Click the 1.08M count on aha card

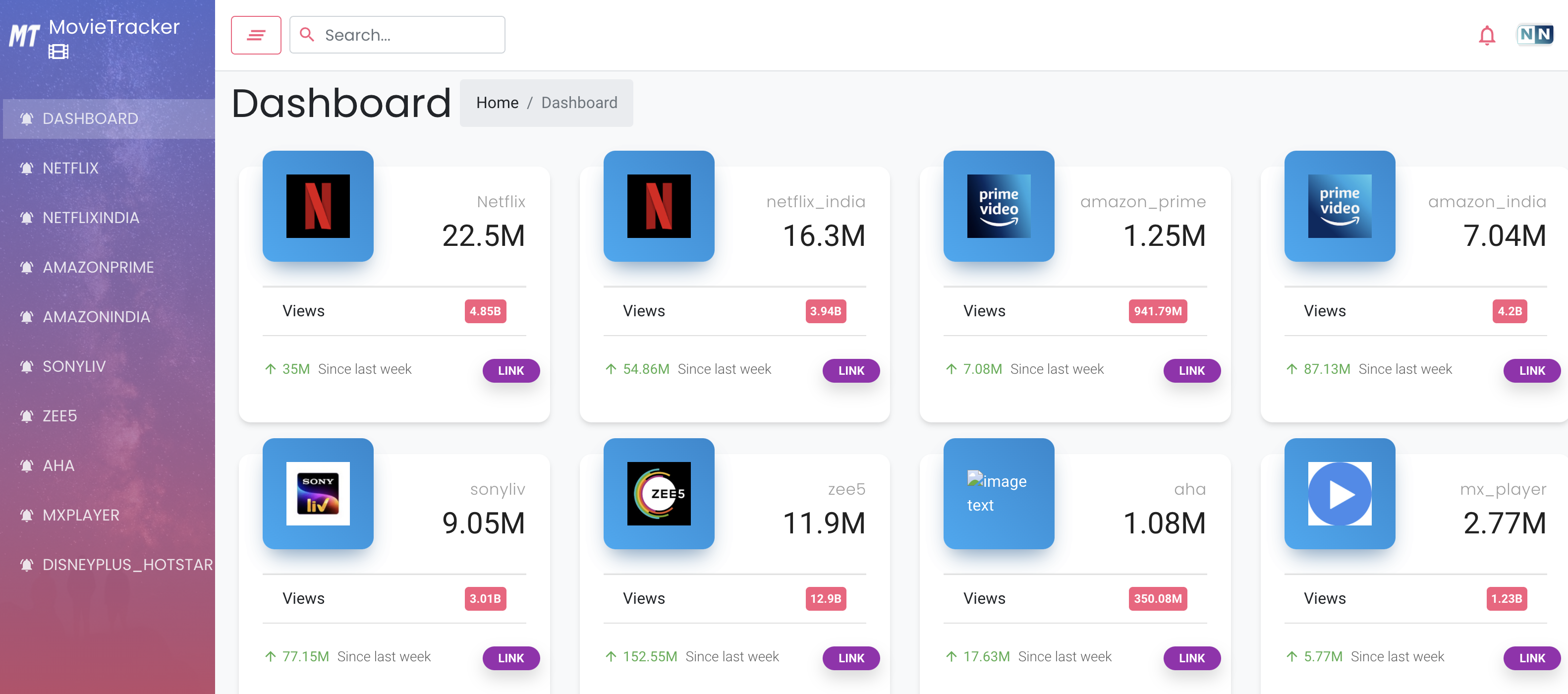(x=1165, y=523)
